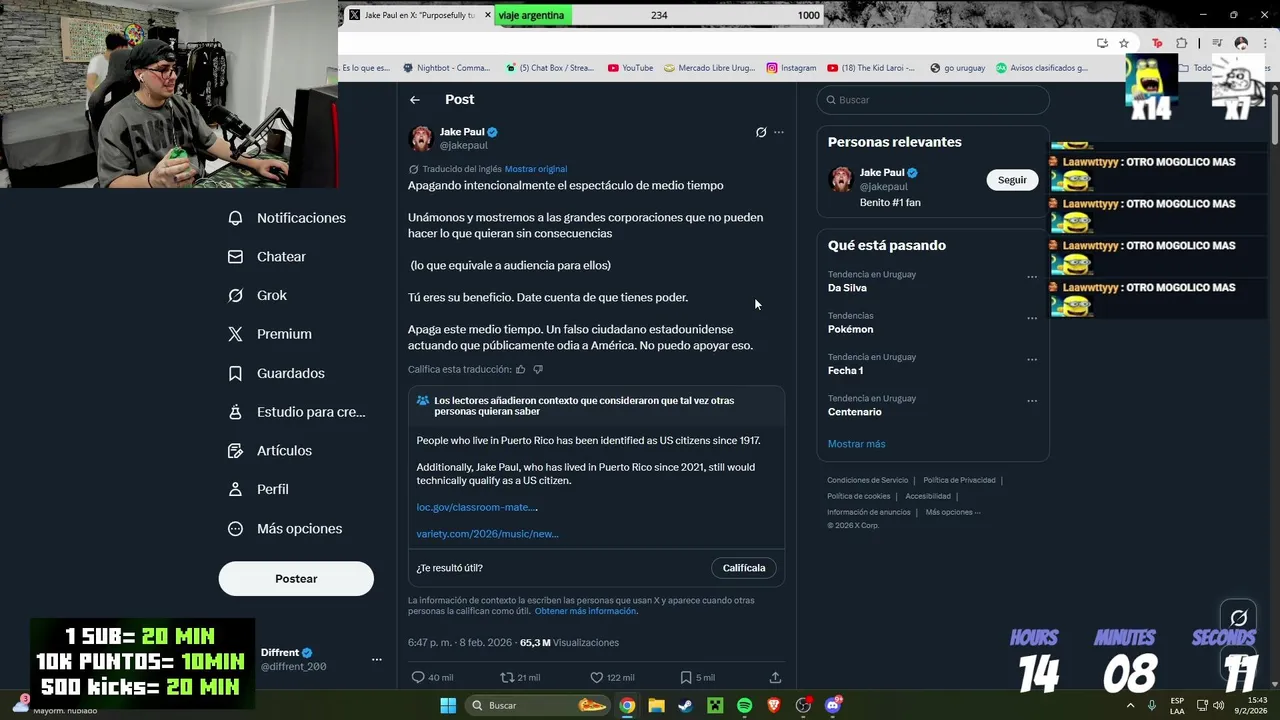Open the variety.com music news link

coord(488,534)
